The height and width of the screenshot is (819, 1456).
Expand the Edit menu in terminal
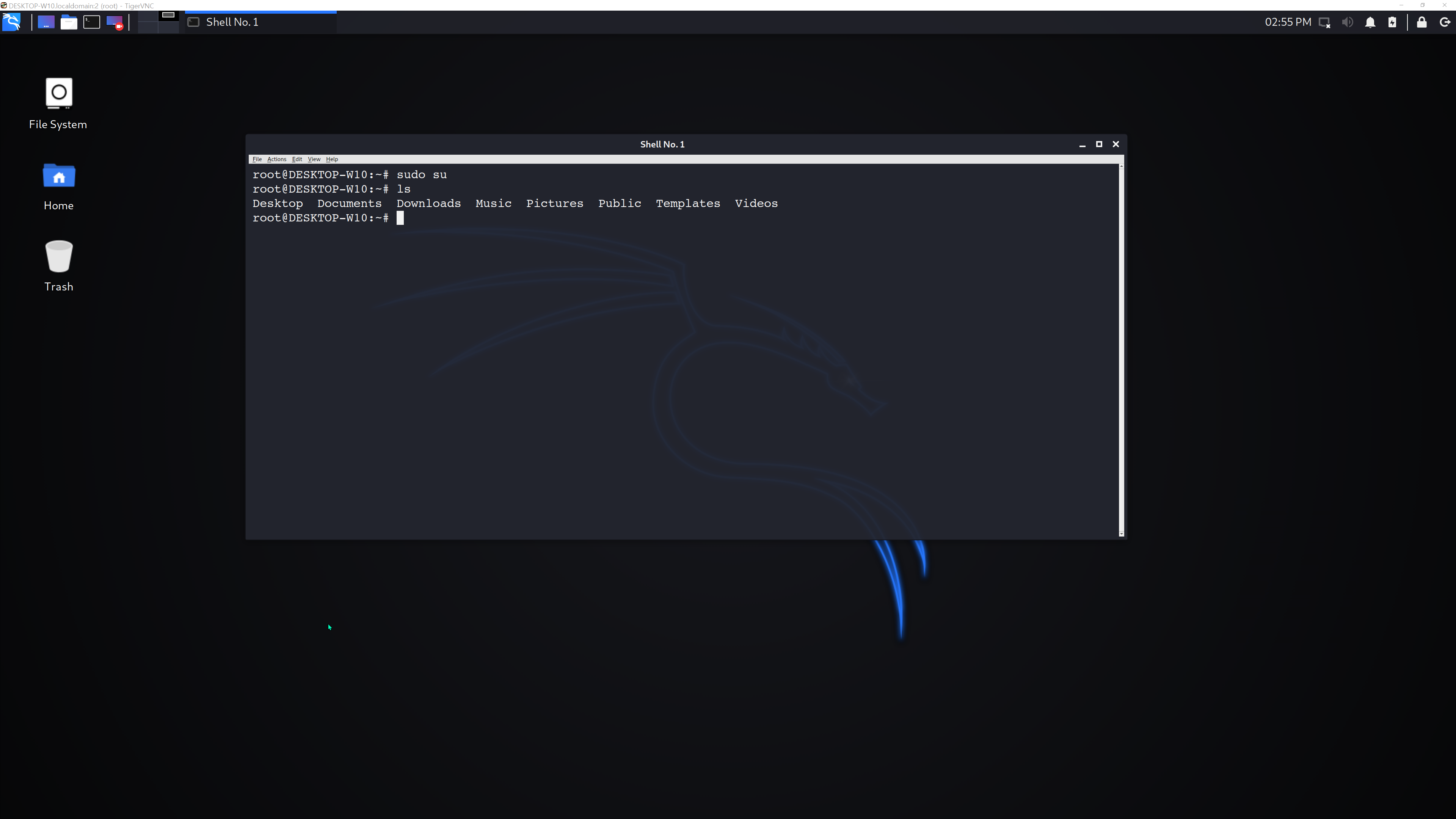coord(297,159)
